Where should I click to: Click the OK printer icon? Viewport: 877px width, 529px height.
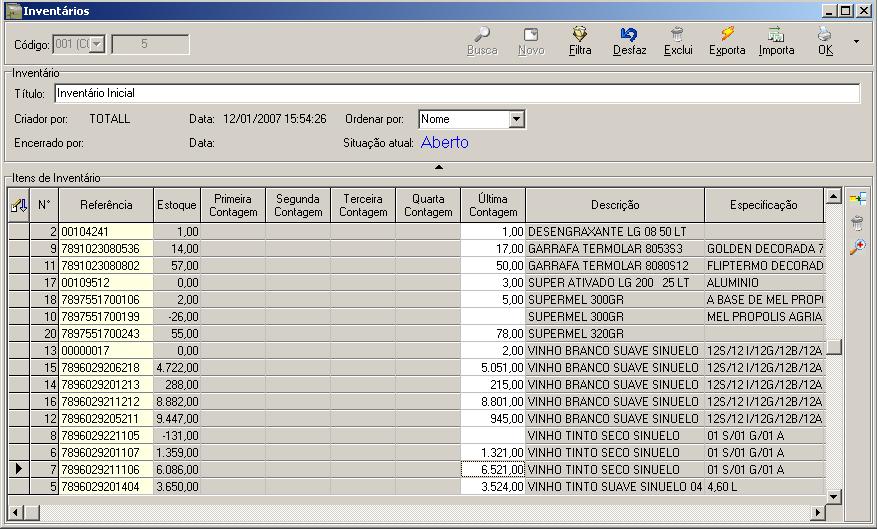click(x=824, y=35)
